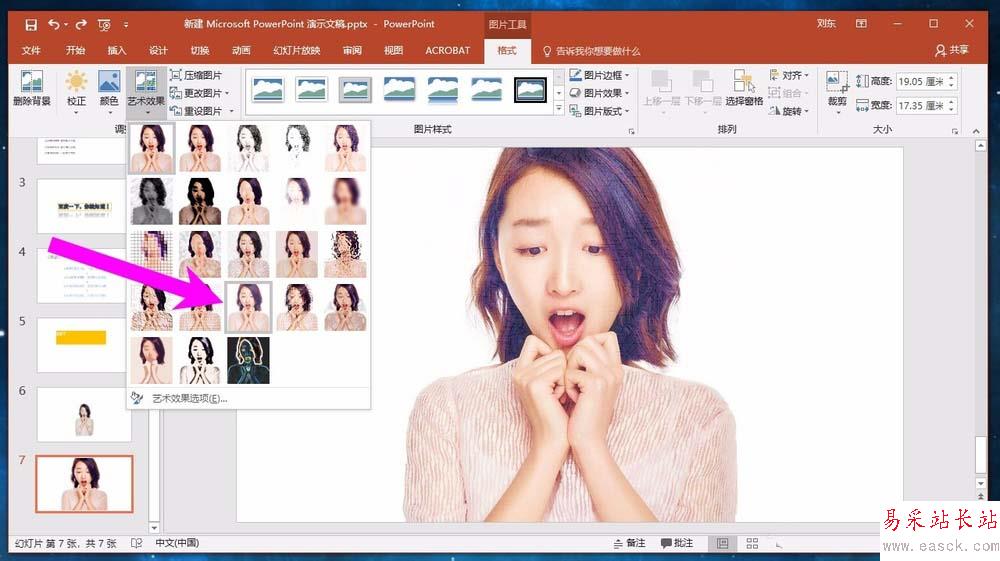Select the 格式 picture tools tab
1000x561 pixels.
[507, 50]
